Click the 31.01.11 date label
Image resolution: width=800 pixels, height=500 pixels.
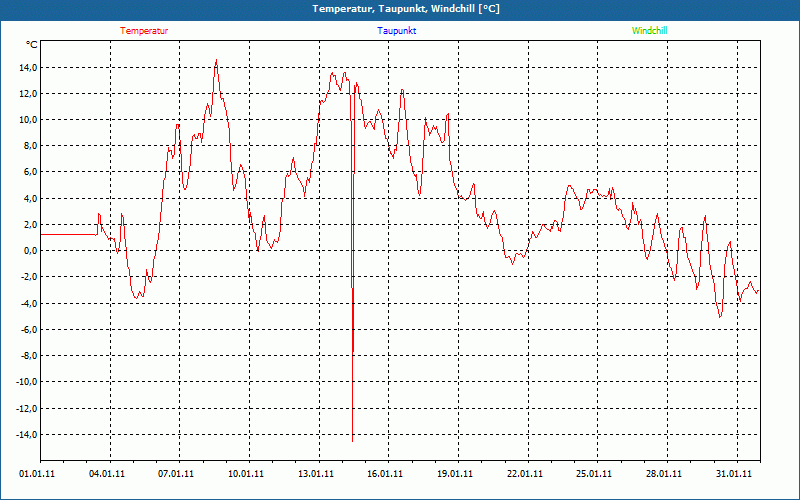pyautogui.click(x=734, y=474)
